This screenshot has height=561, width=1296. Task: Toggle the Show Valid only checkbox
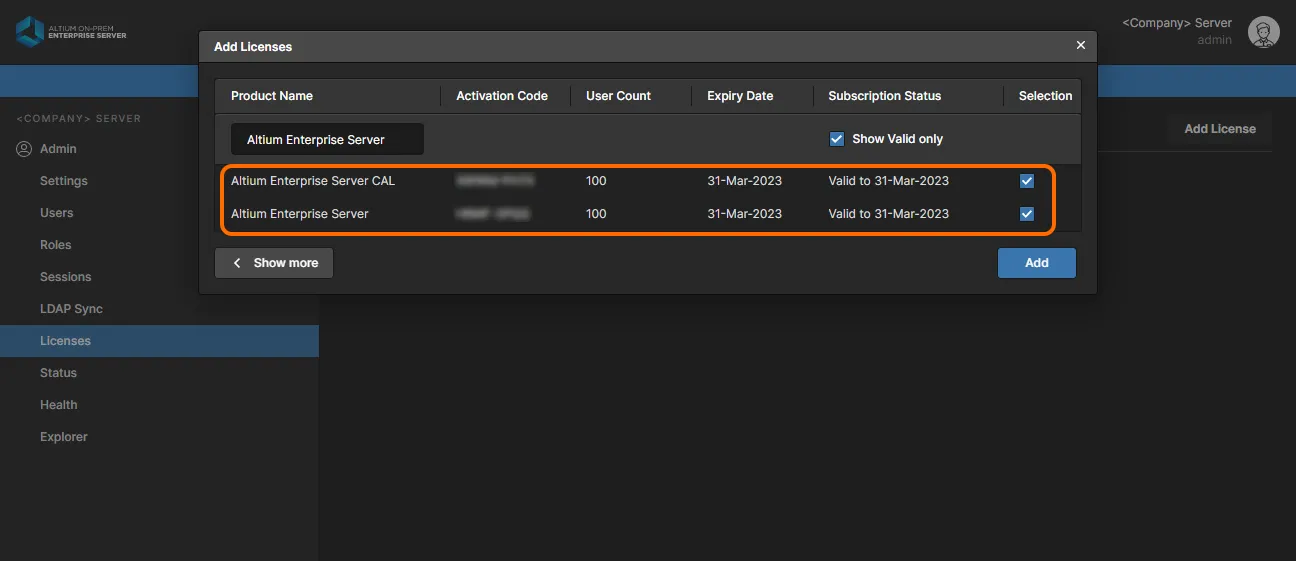pos(837,139)
